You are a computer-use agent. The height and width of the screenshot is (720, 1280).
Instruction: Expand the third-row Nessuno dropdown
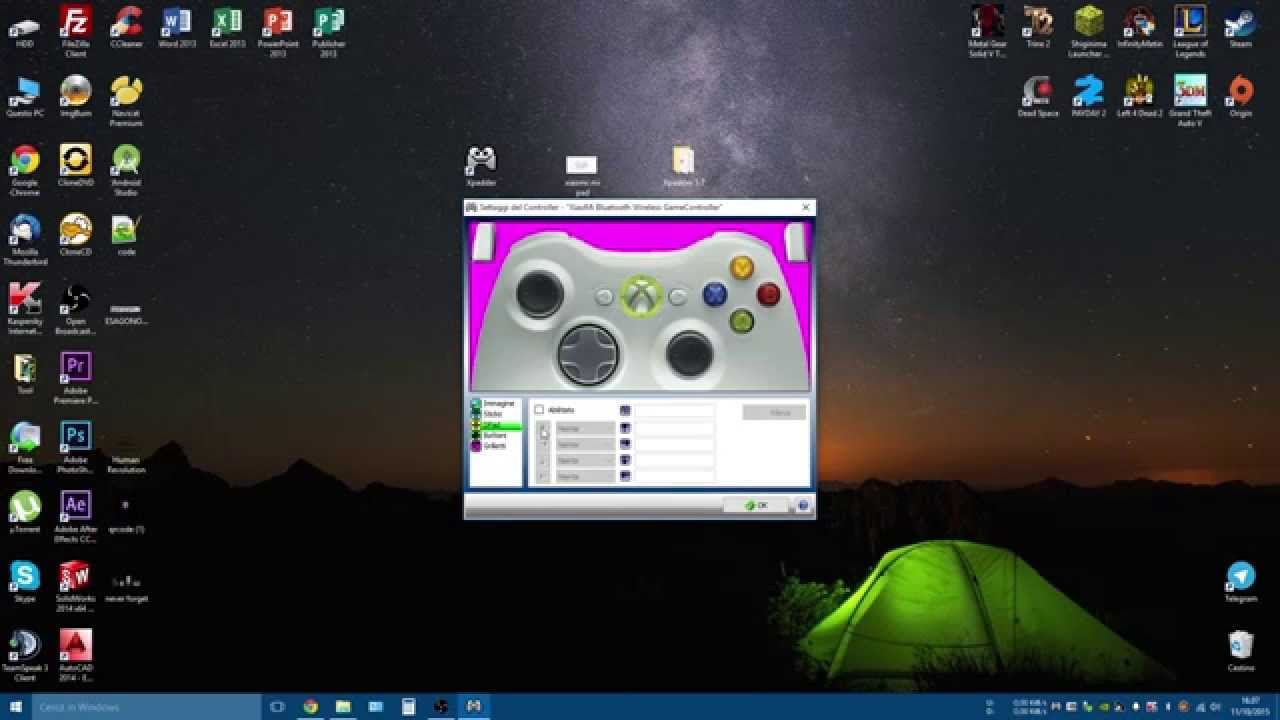[585, 460]
